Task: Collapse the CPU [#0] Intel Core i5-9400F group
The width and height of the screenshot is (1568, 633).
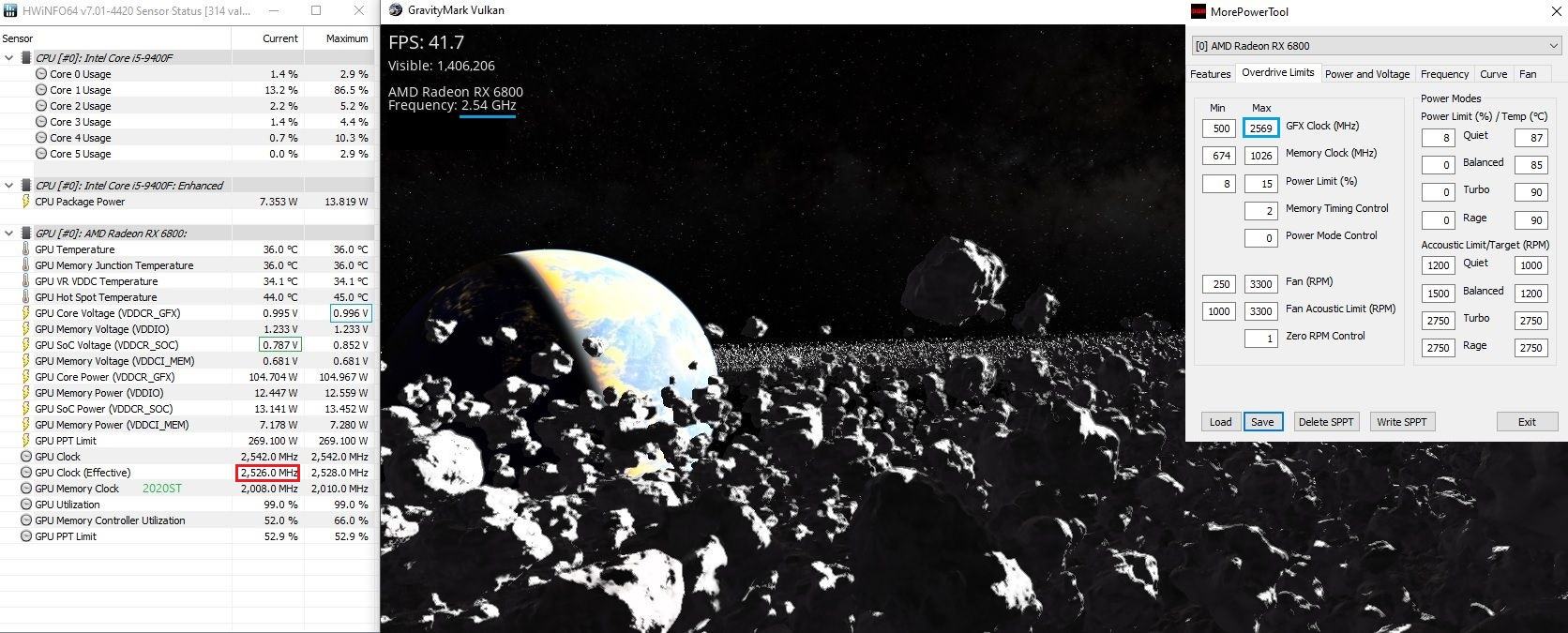Action: tap(9, 58)
